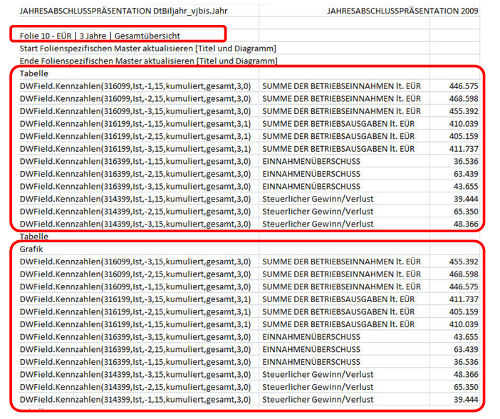Click value 455.392 in the Tabelle block
Image resolution: width=500 pixels, height=419 pixels.
coord(463,111)
